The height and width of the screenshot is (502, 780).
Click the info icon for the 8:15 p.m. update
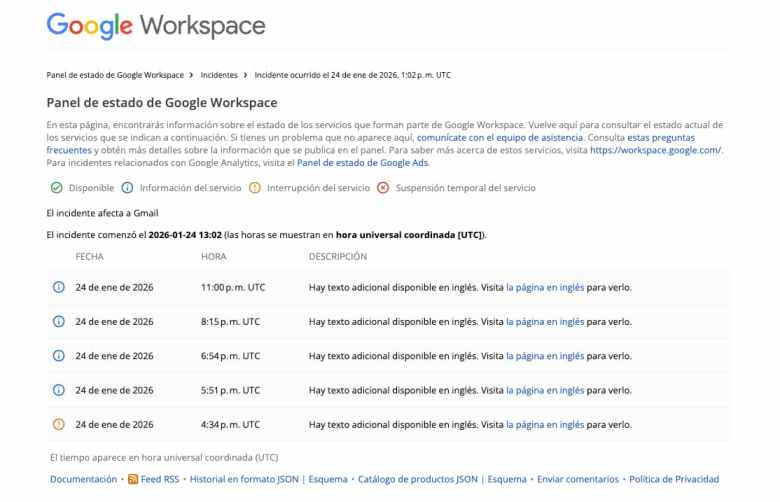[x=58, y=322]
